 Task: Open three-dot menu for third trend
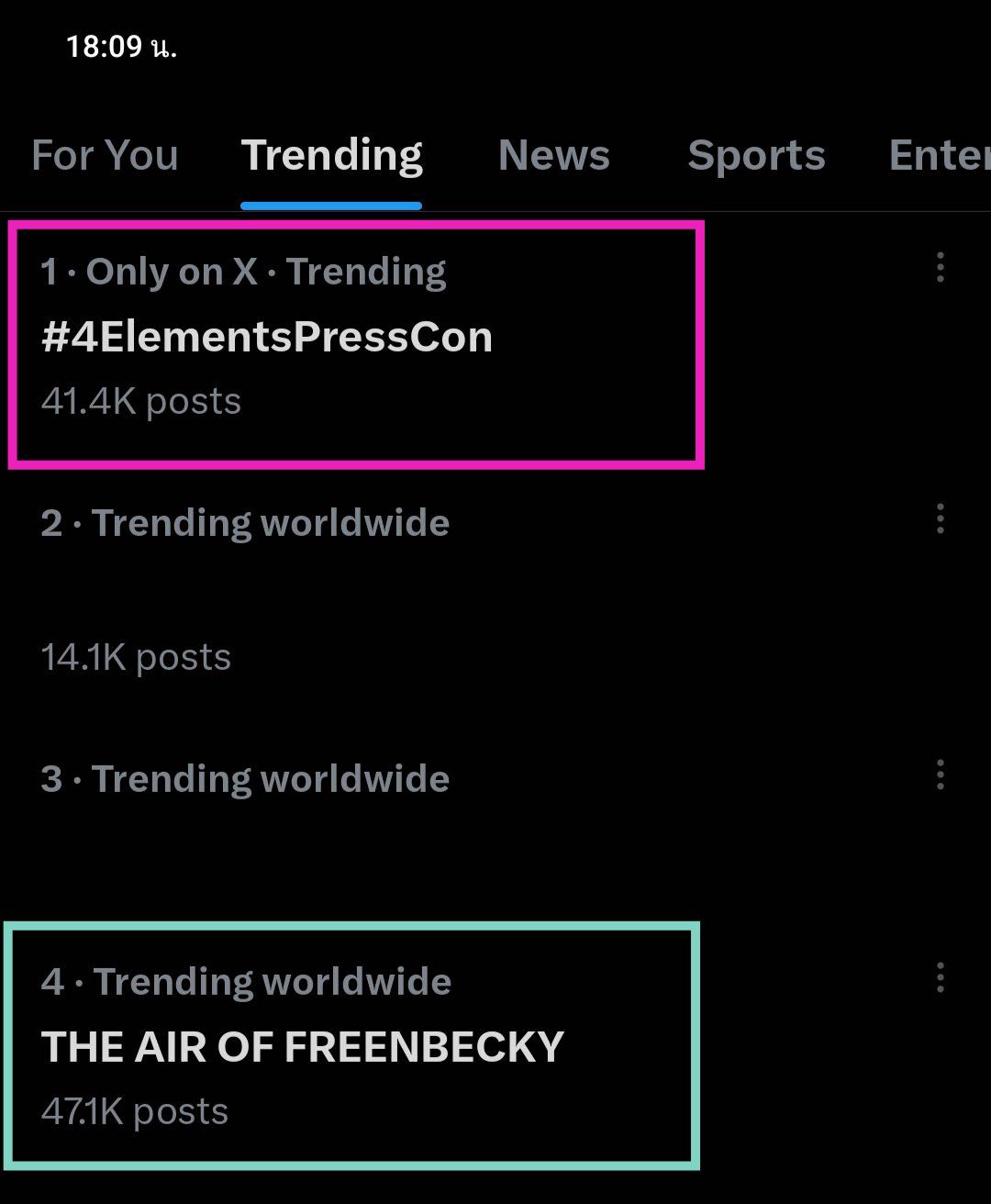pyautogui.click(x=940, y=775)
